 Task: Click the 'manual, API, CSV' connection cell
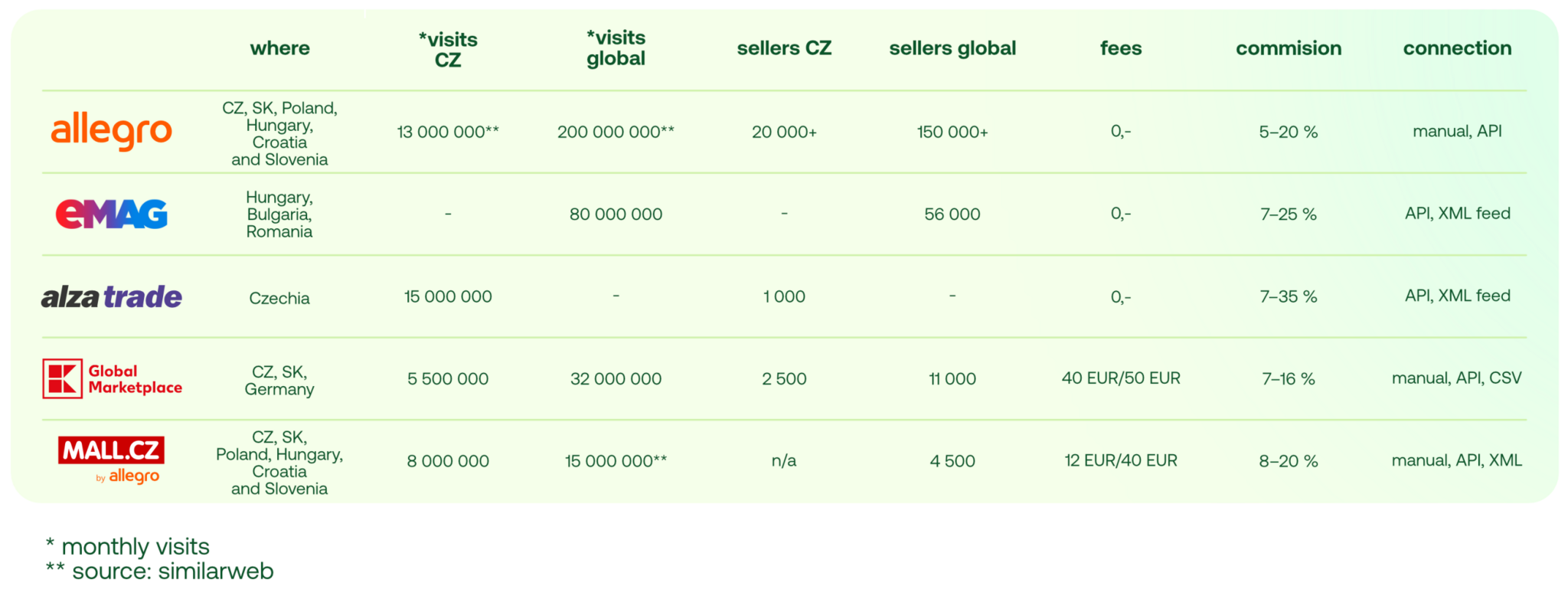click(1456, 378)
